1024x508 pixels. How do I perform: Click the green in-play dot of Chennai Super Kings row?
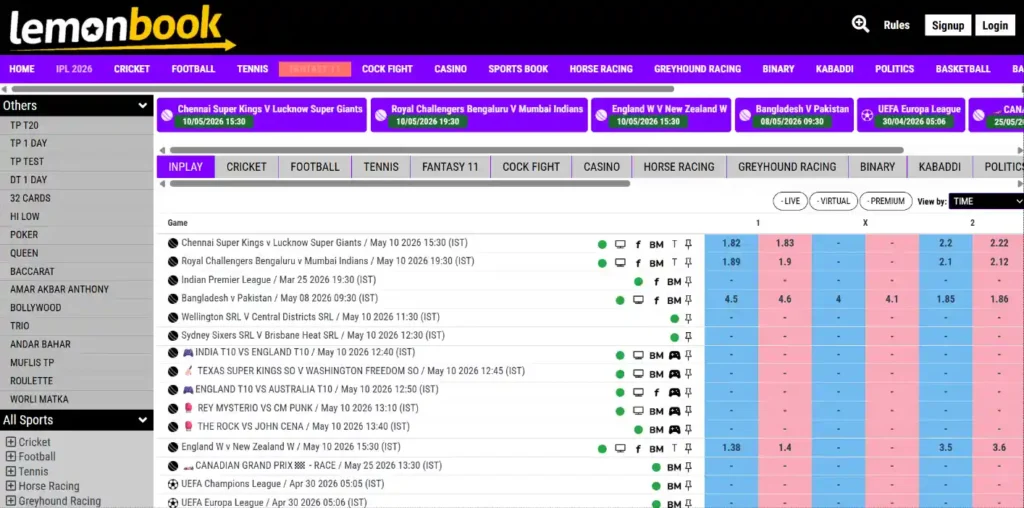tap(602, 245)
